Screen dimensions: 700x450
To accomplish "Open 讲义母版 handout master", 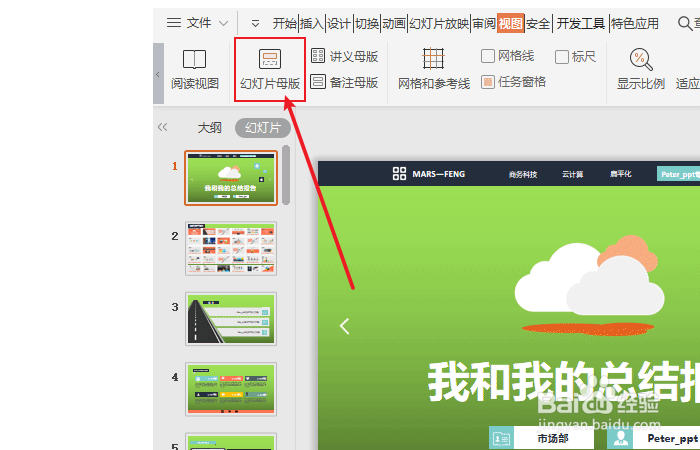I will point(344,56).
